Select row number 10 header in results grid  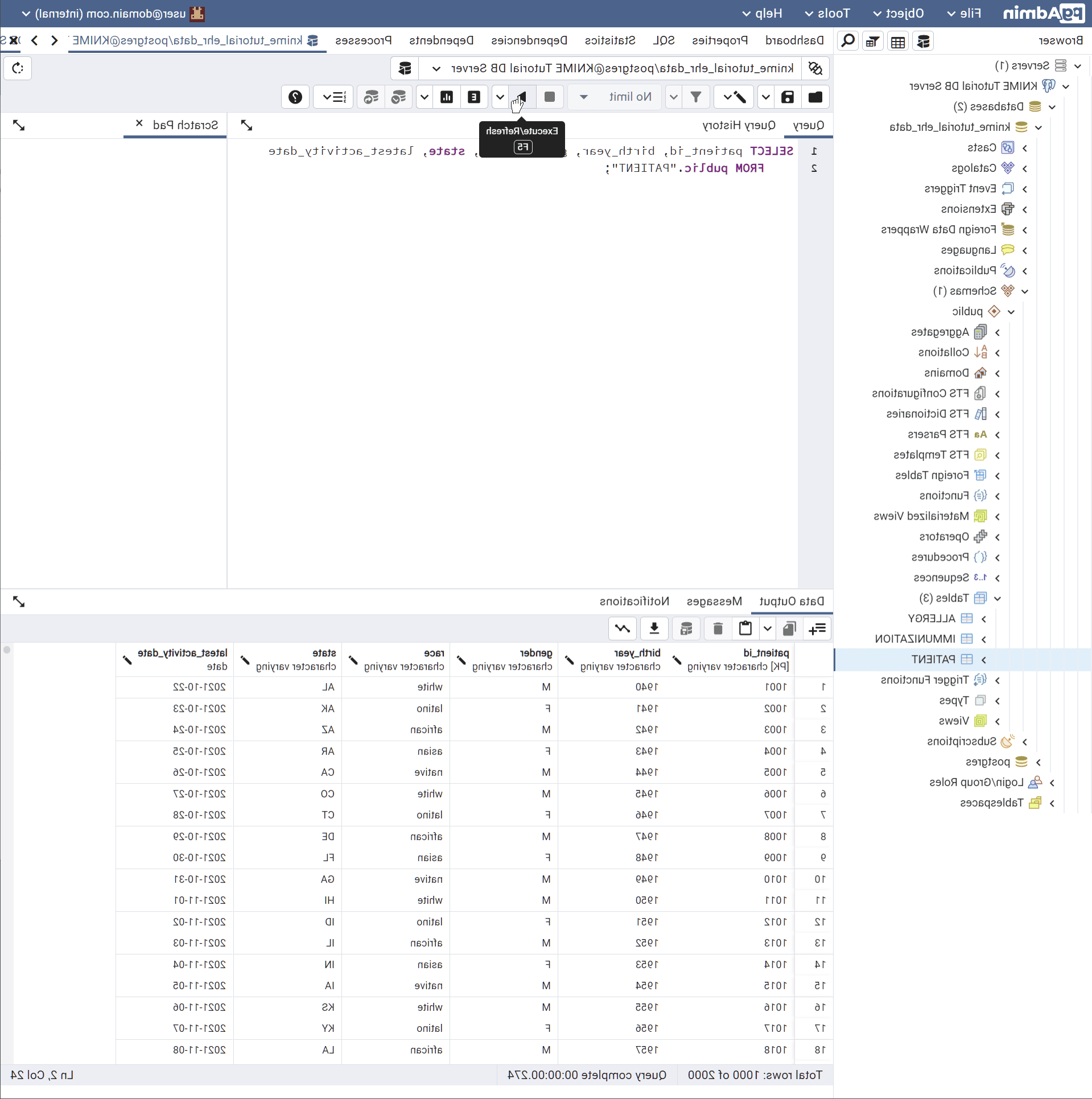coord(814,879)
